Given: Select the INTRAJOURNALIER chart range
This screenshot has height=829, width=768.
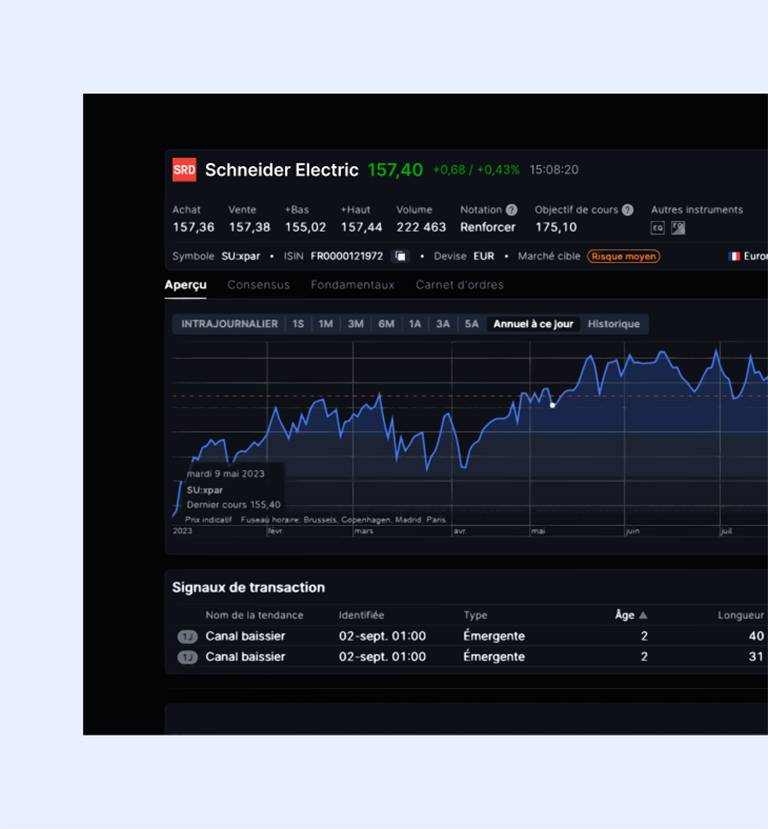Looking at the screenshot, I should 229,324.
